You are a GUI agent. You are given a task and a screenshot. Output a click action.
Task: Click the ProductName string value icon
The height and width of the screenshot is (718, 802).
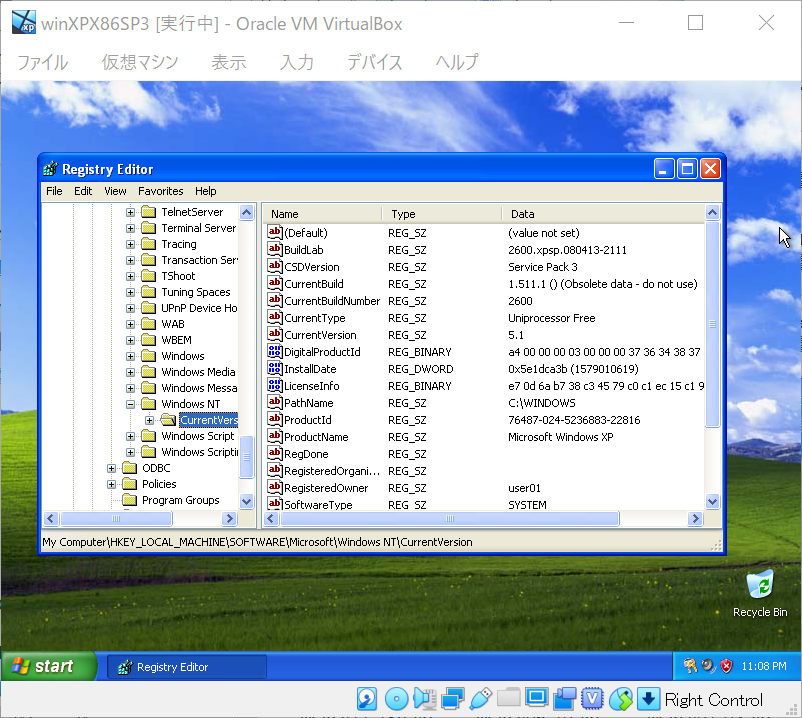pos(275,436)
